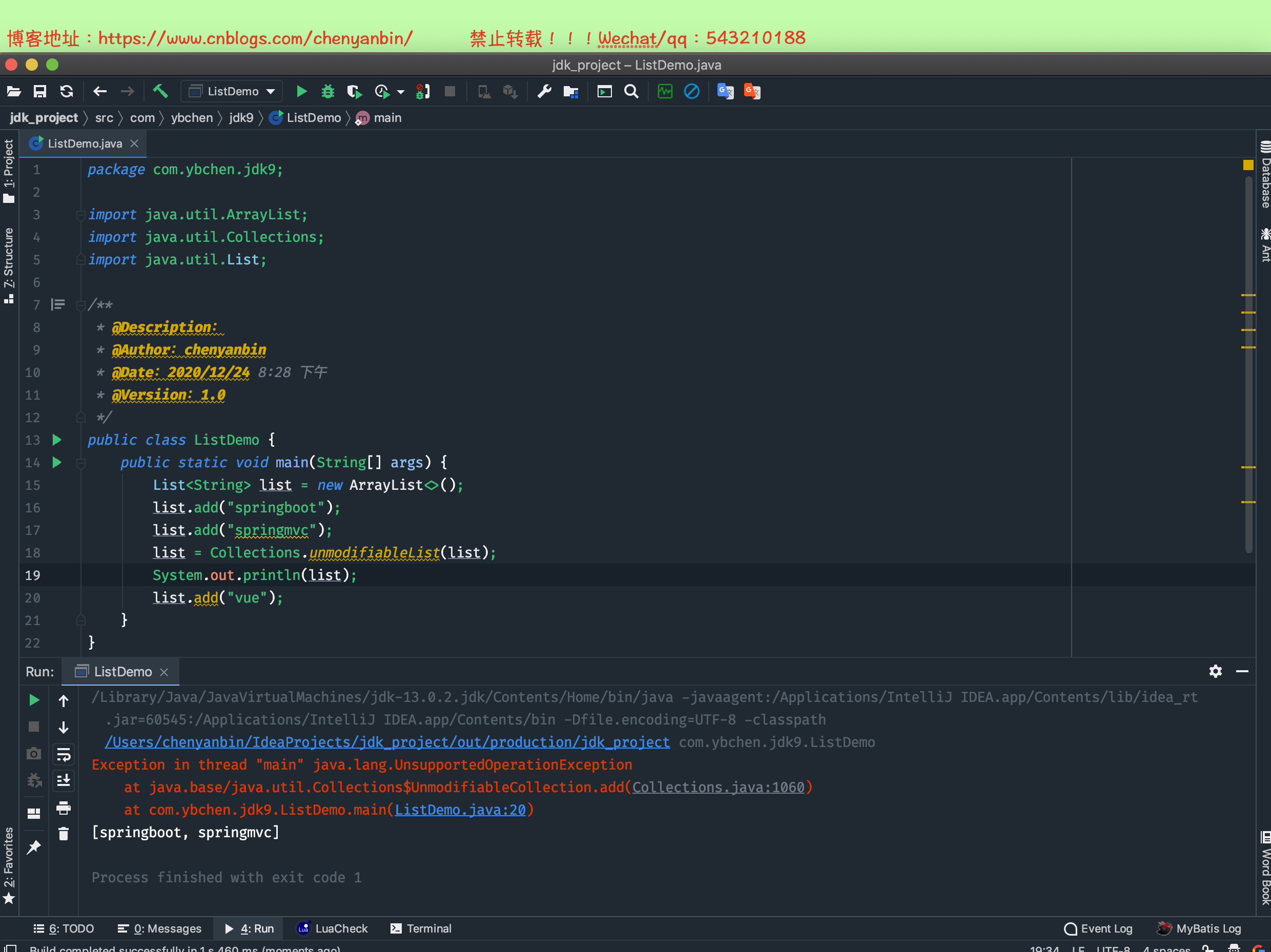Toggle scroll to end in Run console
1271x952 pixels.
pos(63,781)
